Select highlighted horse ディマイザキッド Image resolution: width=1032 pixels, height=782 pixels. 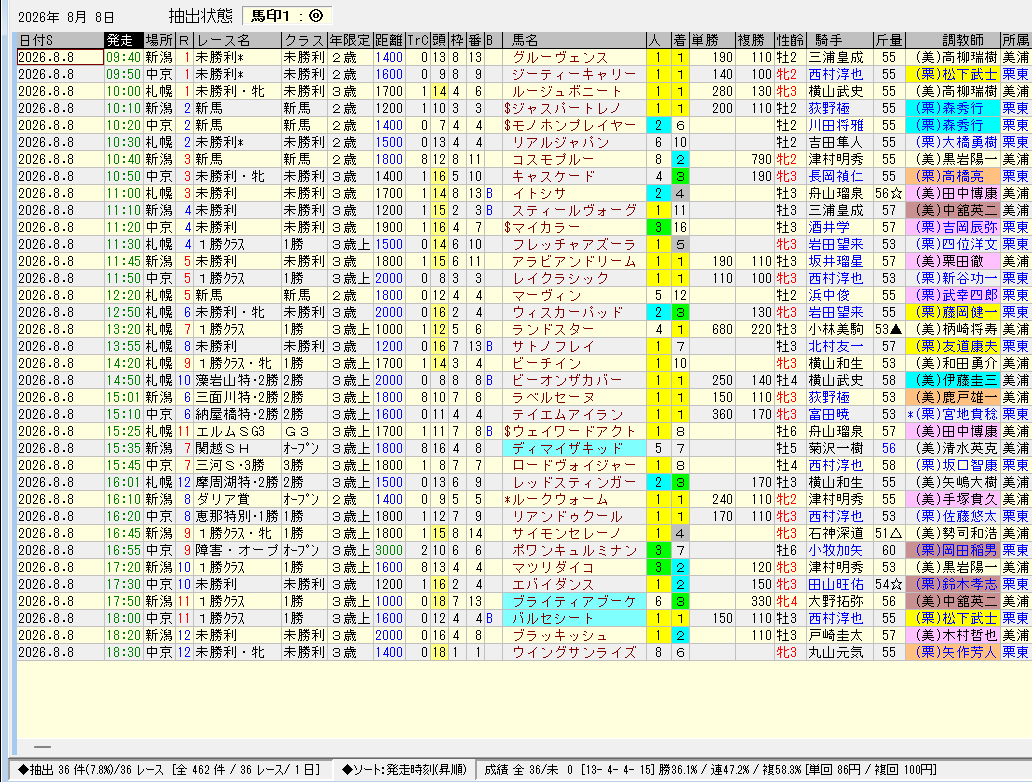(x=574, y=448)
